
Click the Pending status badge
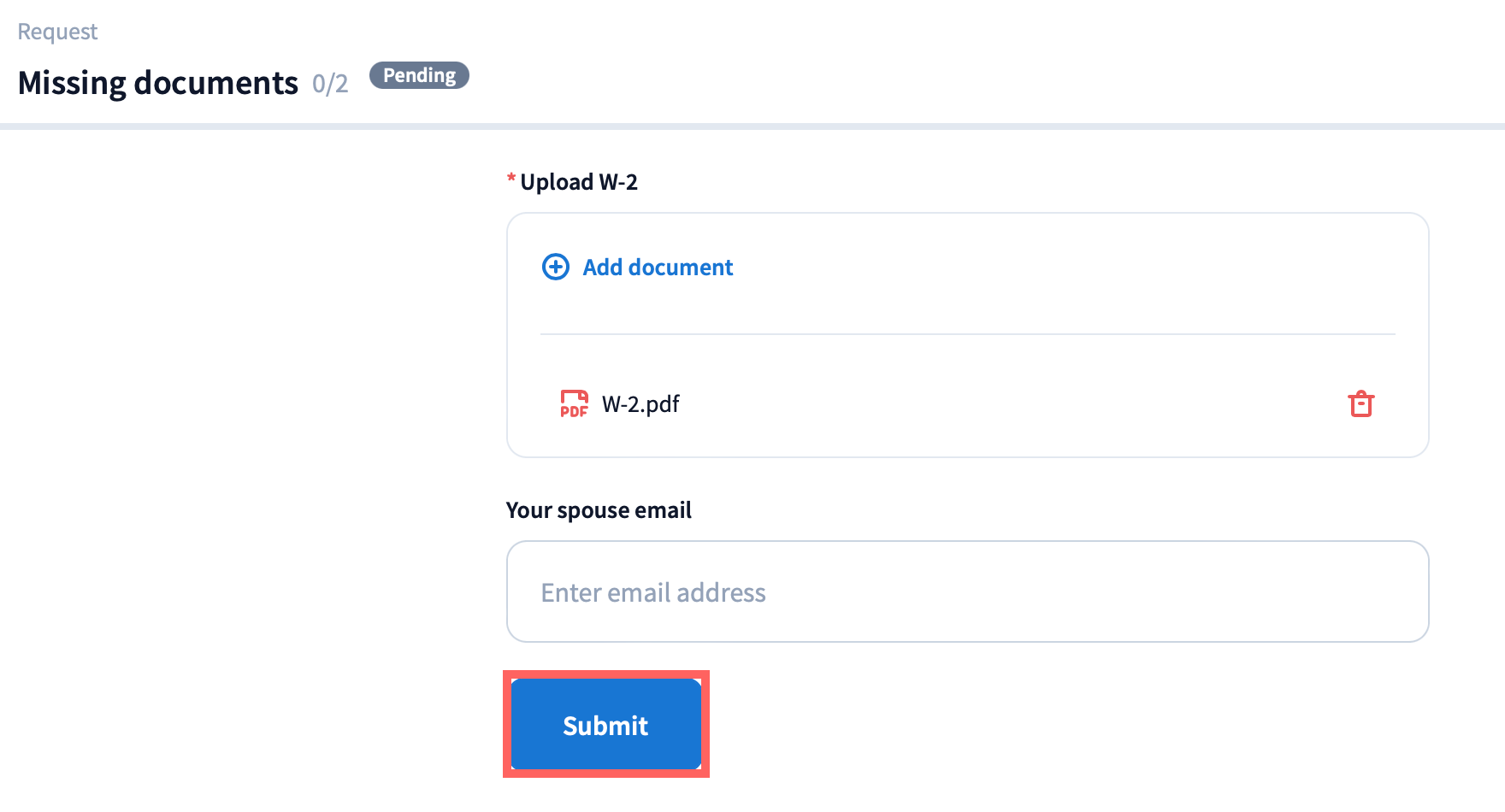pos(419,75)
